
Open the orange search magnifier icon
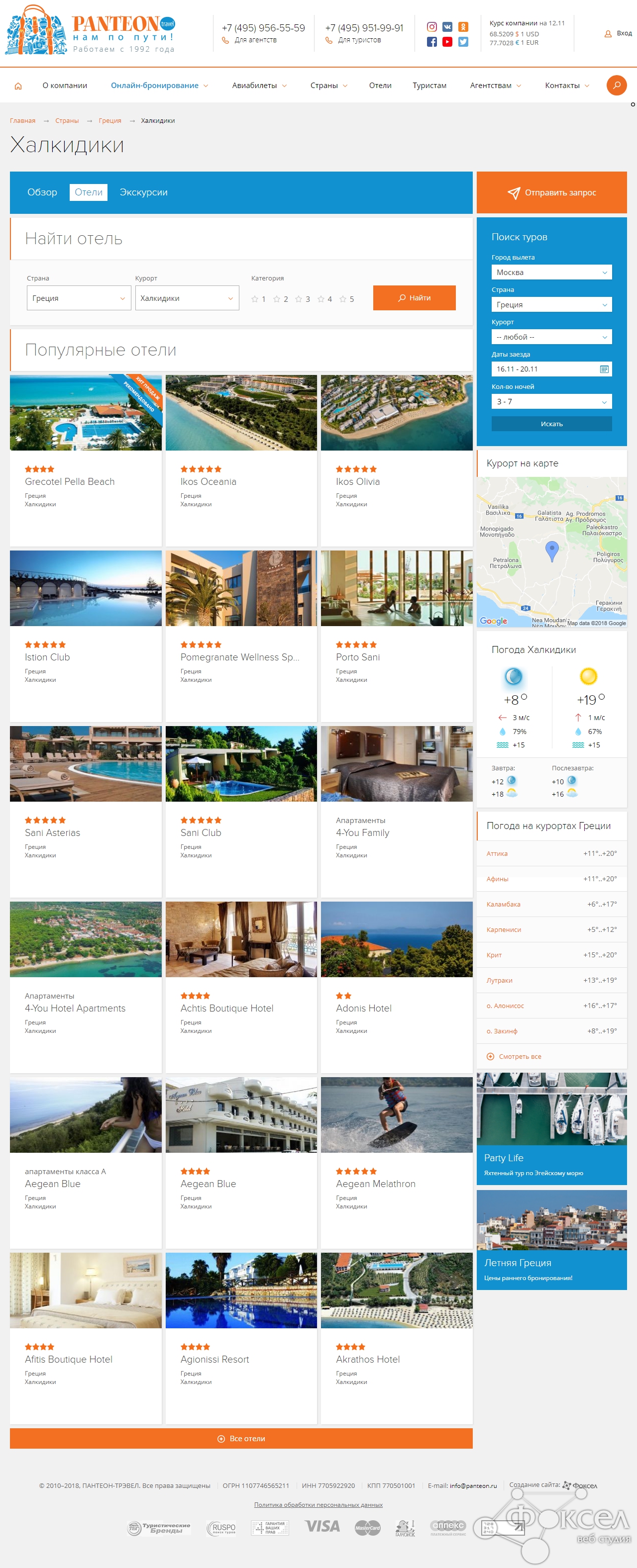616,85
